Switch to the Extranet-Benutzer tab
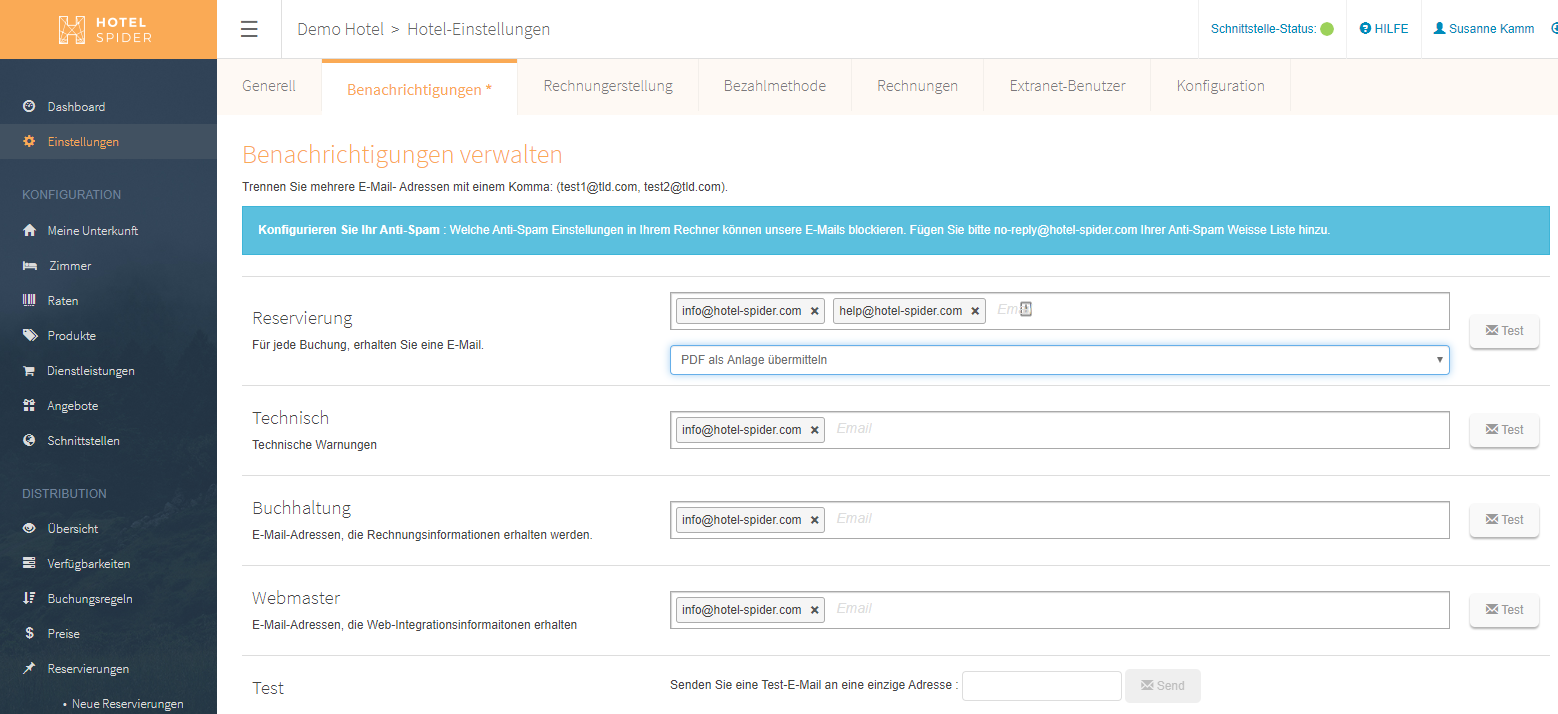This screenshot has height=714, width=1558. point(1067,86)
